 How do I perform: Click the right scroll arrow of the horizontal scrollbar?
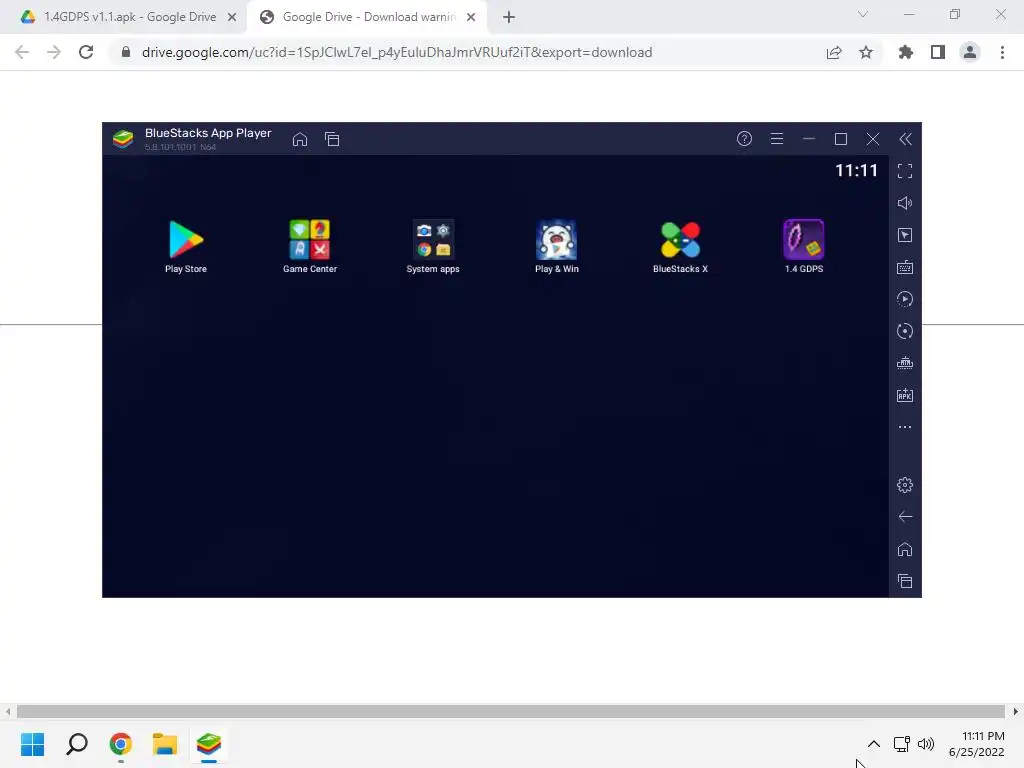[x=1016, y=711]
